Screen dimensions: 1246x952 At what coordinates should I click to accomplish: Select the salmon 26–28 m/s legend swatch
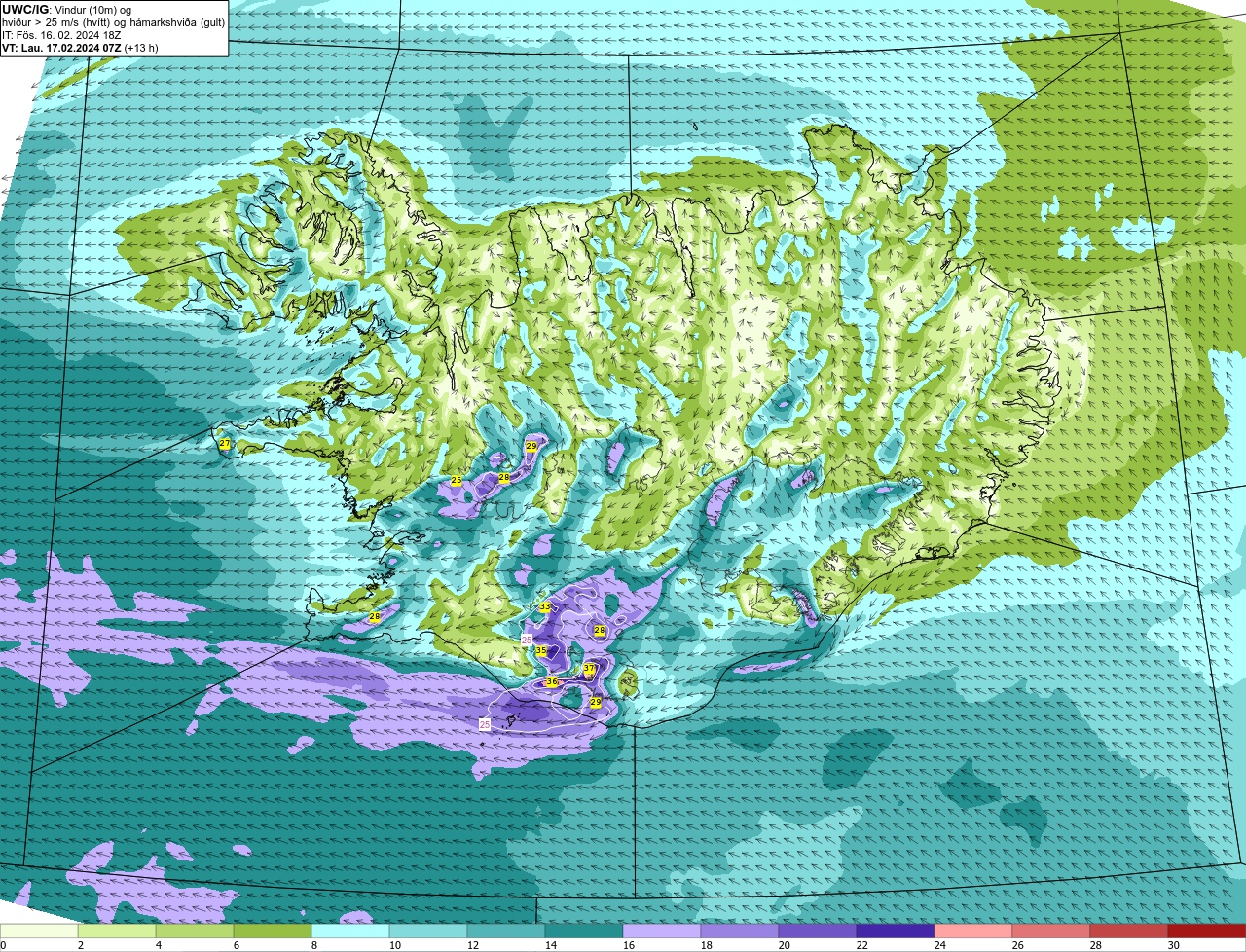tap(1051, 931)
